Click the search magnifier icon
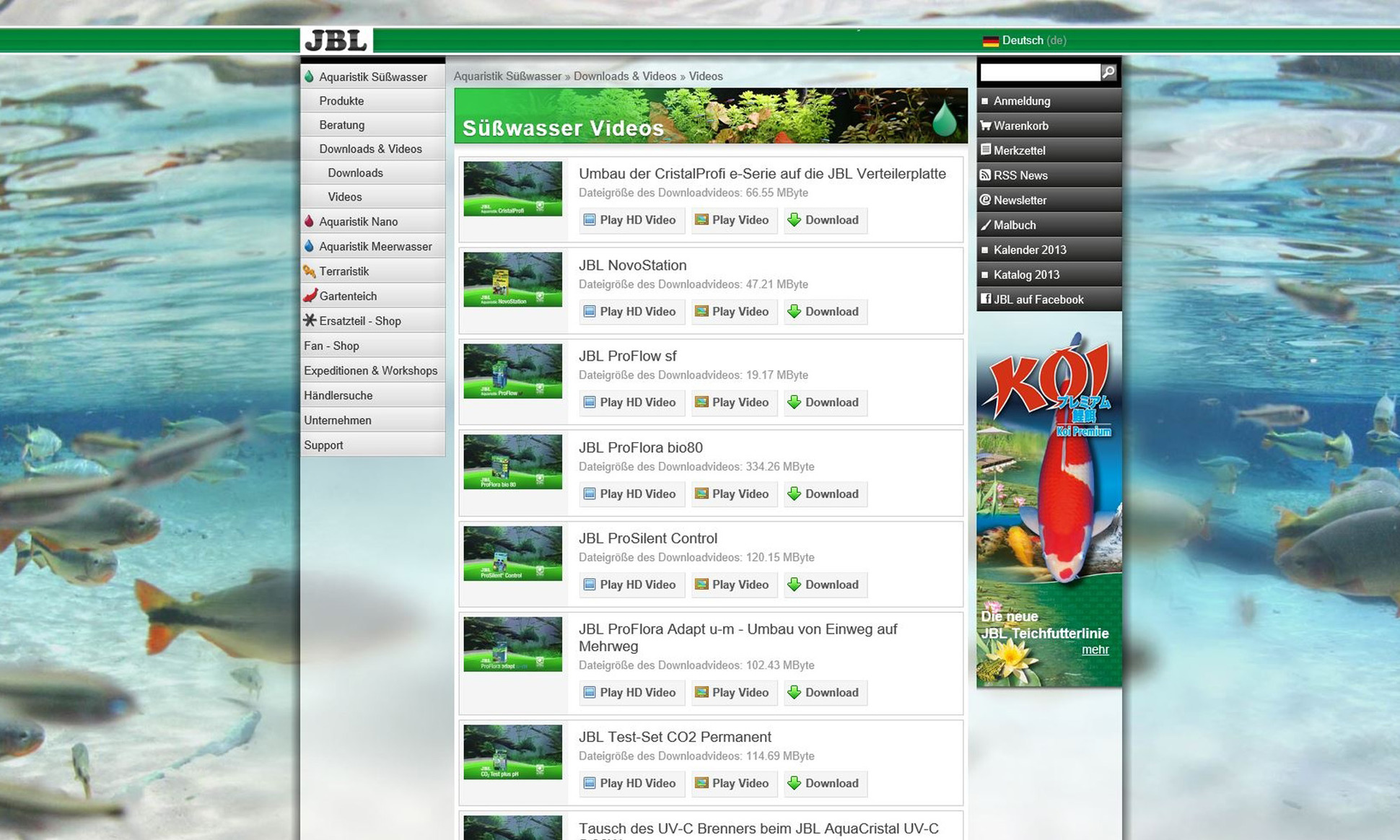Screen dimensions: 1400x840 click(x=1108, y=71)
